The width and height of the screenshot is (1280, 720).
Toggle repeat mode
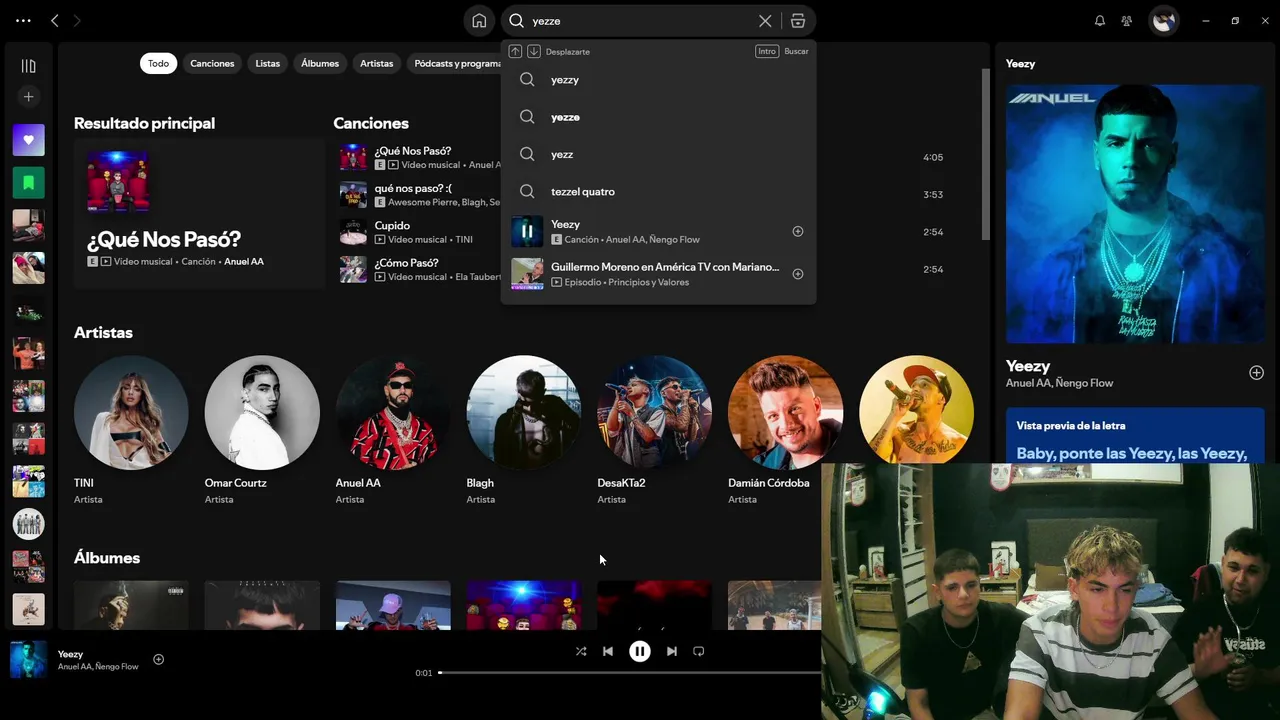[x=699, y=651]
